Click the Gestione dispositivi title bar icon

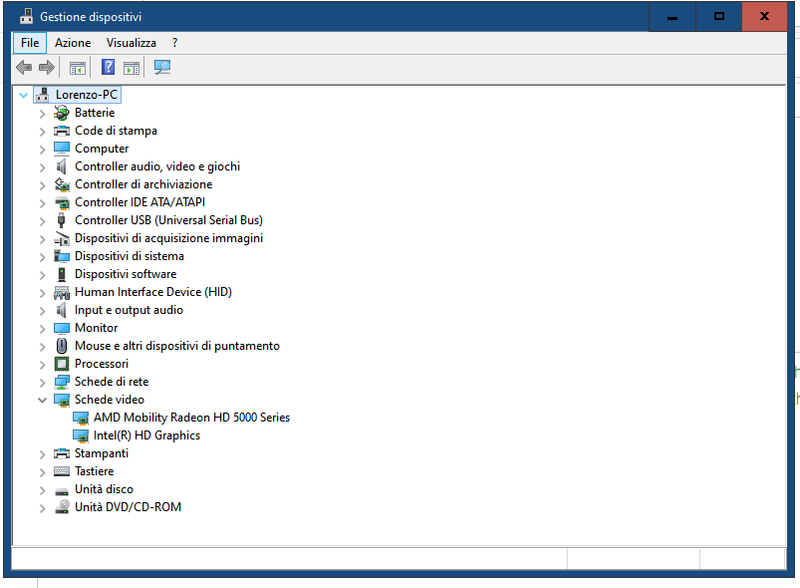point(27,16)
